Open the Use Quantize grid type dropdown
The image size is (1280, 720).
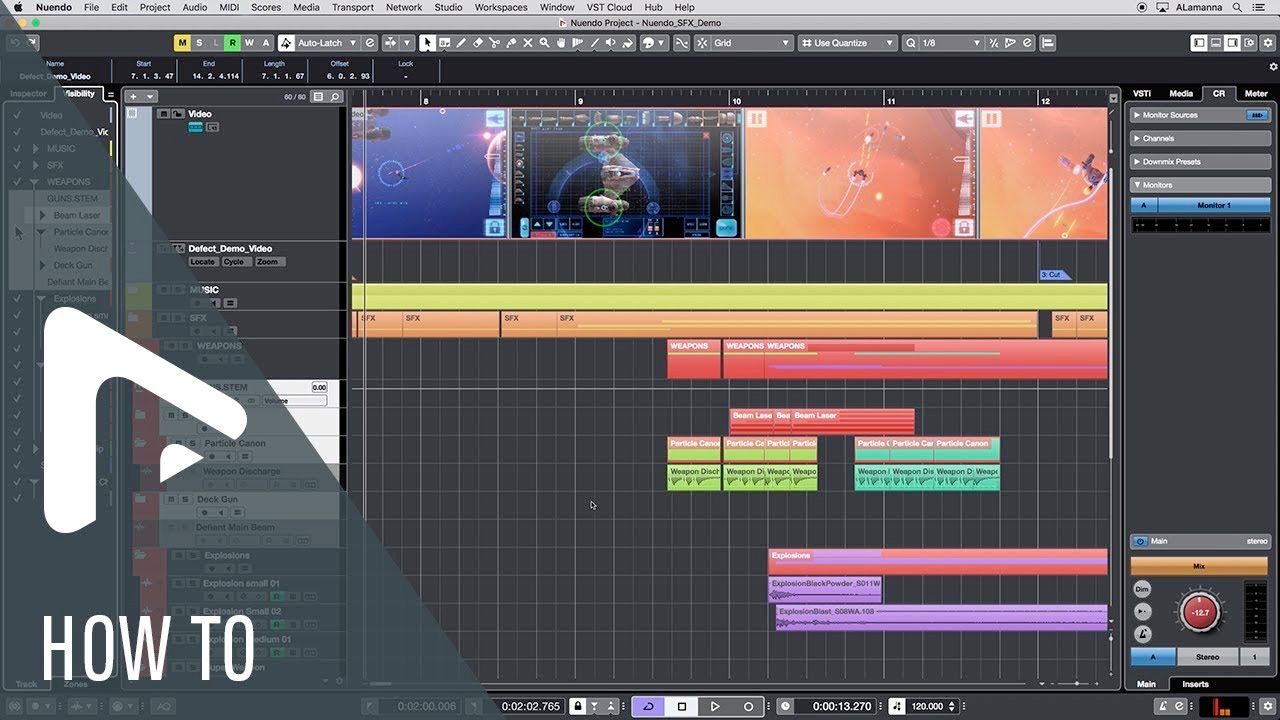coord(848,43)
